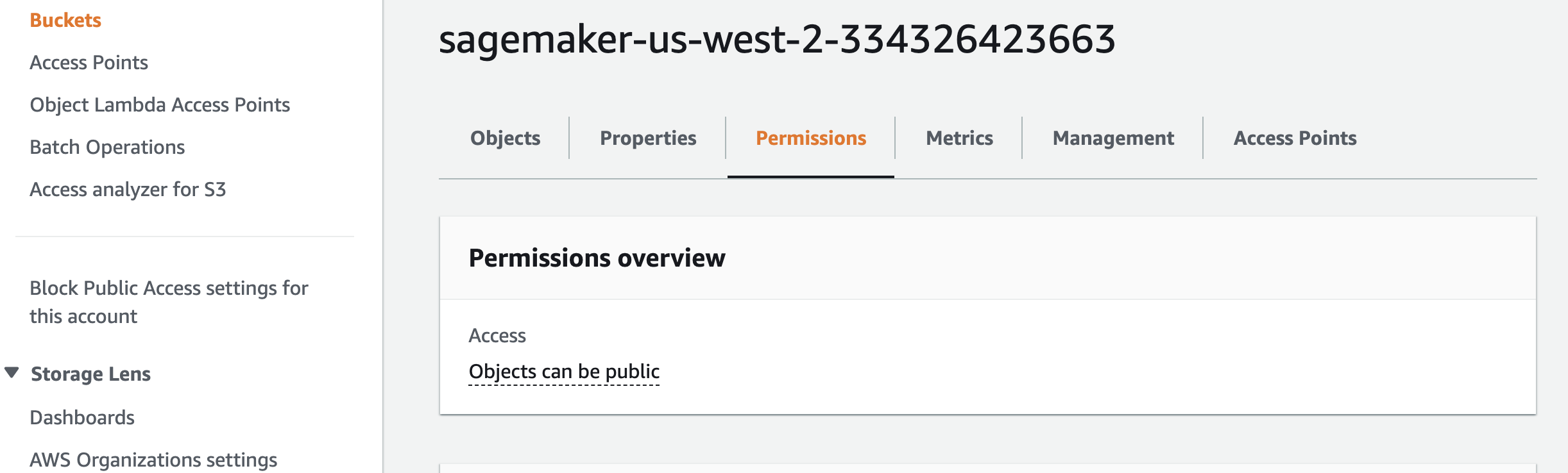
Task: Open Storage Lens Dashboards
Action: click(x=82, y=417)
